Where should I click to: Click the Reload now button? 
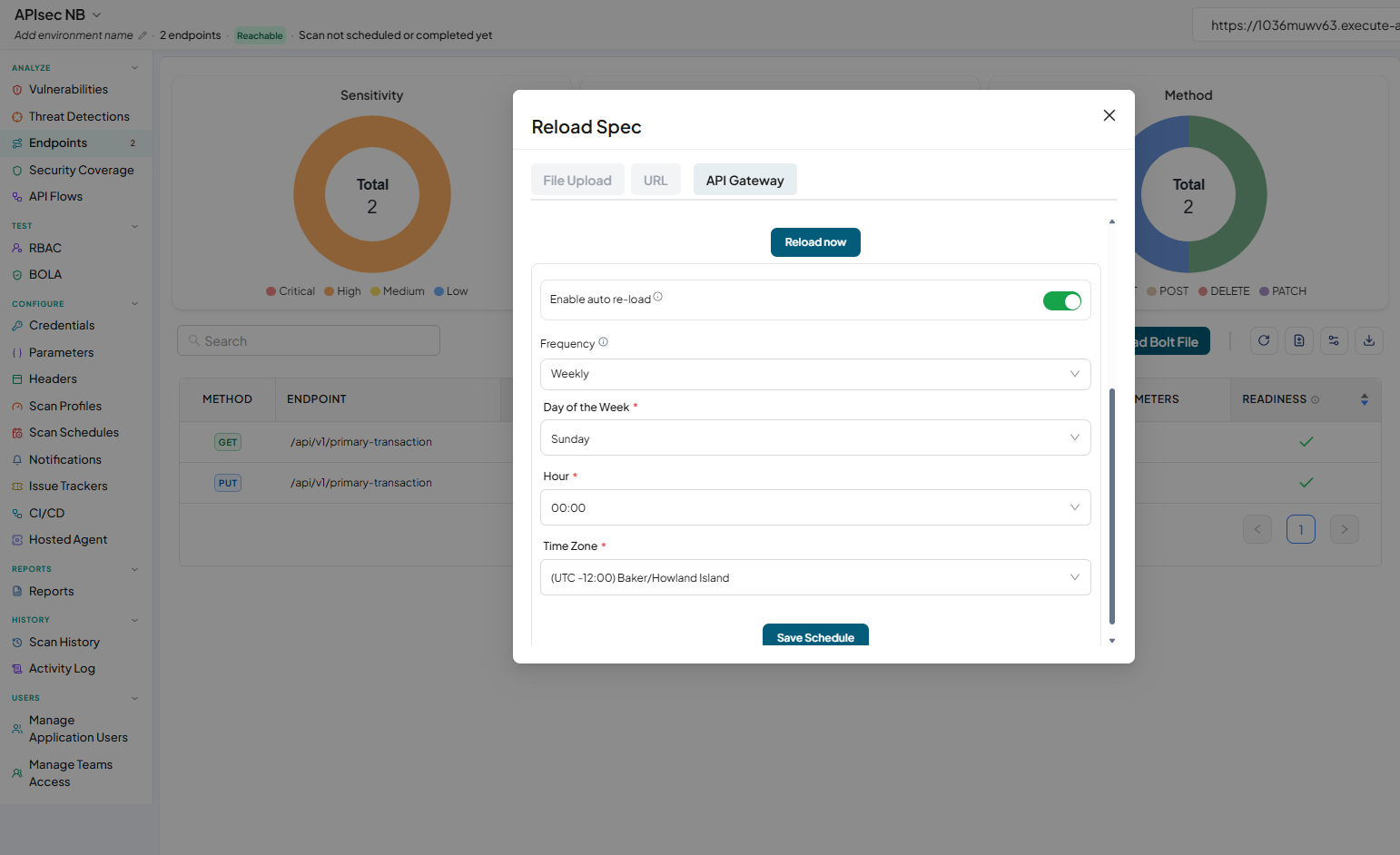815,242
